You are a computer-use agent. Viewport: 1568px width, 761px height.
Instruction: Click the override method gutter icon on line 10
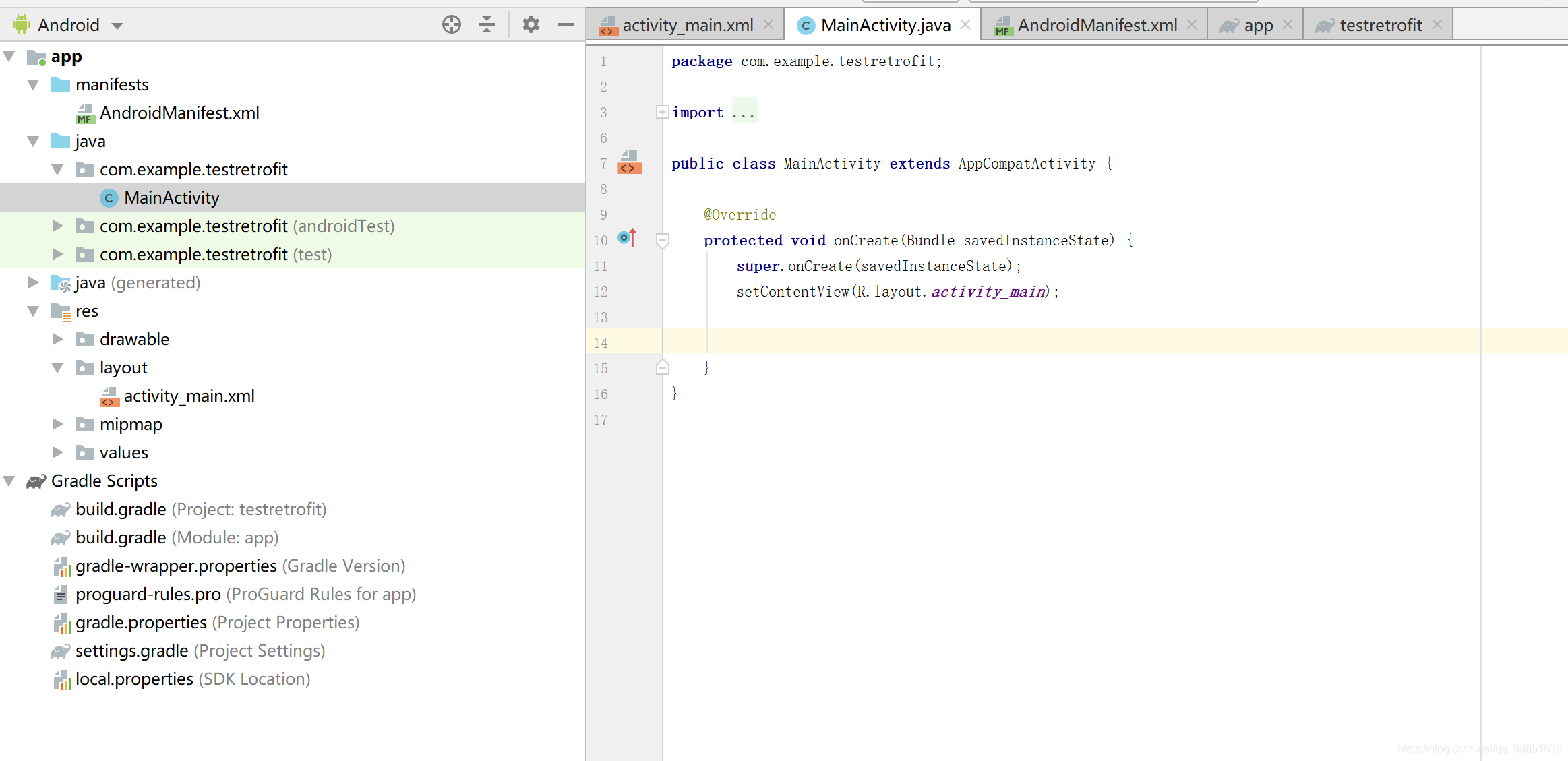626,238
